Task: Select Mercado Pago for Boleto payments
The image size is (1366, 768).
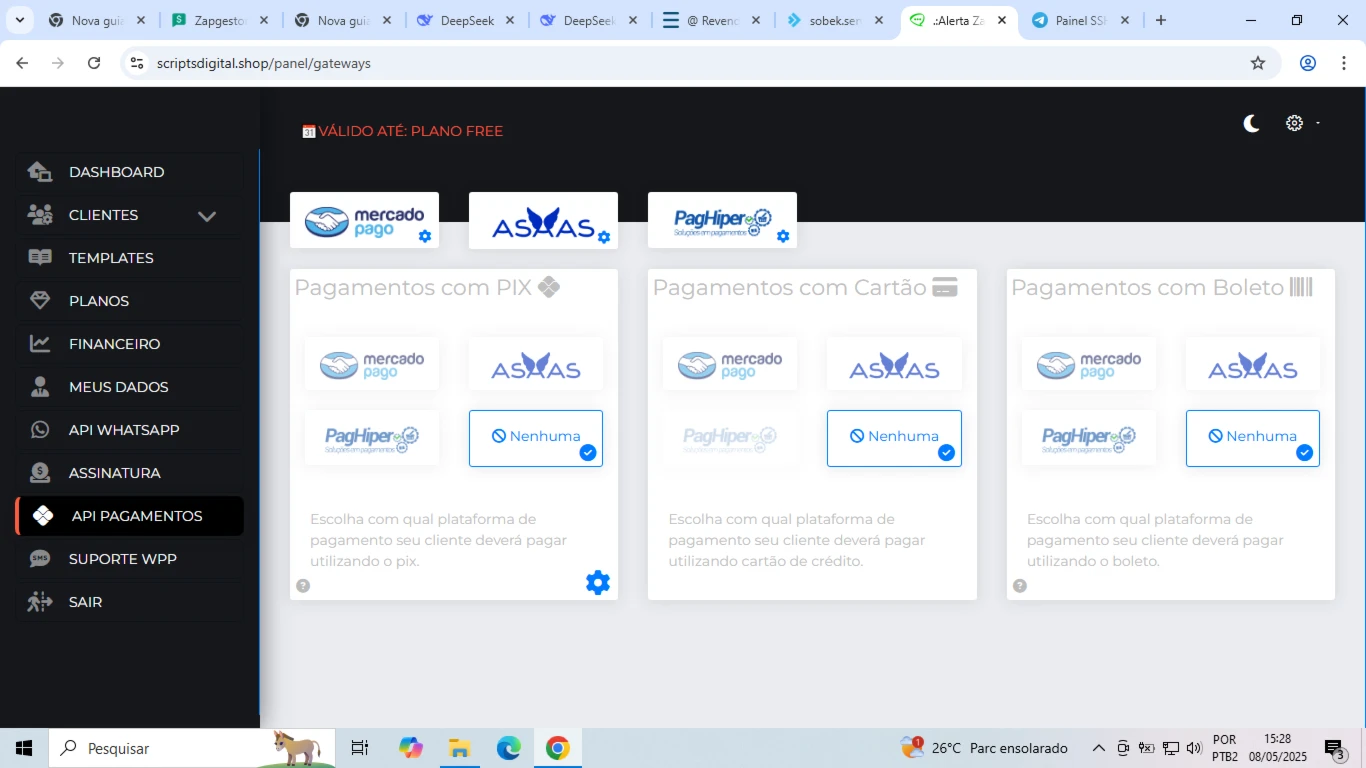Action: click(1089, 364)
